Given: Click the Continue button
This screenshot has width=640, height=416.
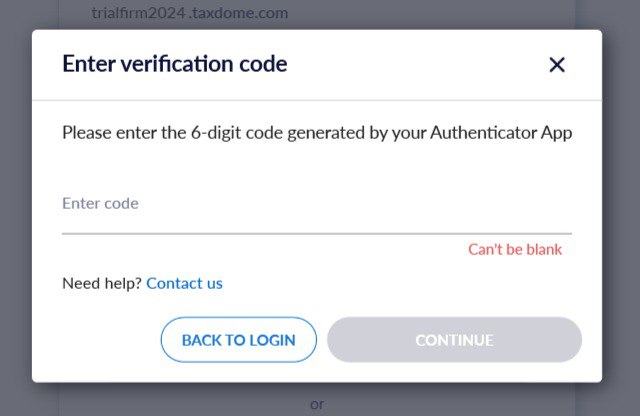Looking at the screenshot, I should point(454,340).
